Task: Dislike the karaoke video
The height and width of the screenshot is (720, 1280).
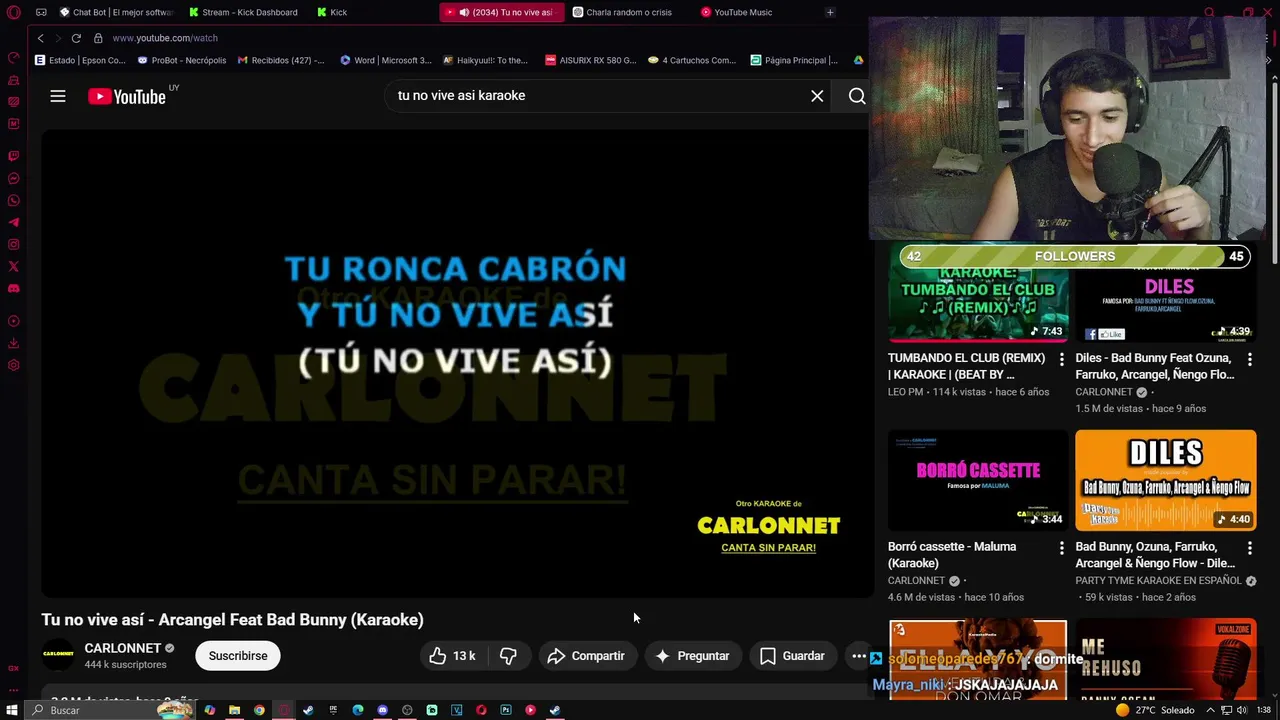Action: [x=508, y=656]
